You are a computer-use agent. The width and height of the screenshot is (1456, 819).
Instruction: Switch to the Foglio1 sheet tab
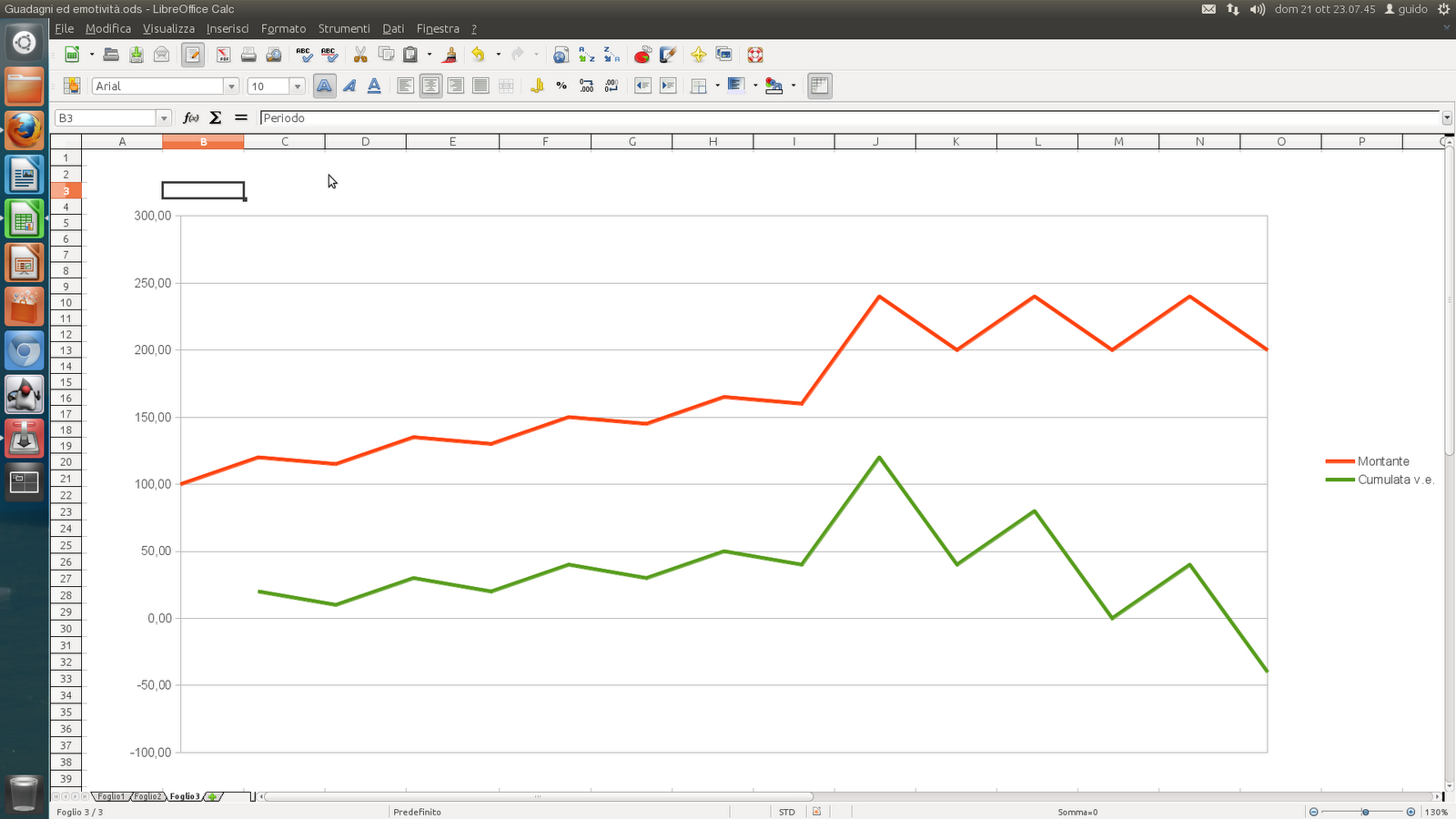(x=111, y=796)
